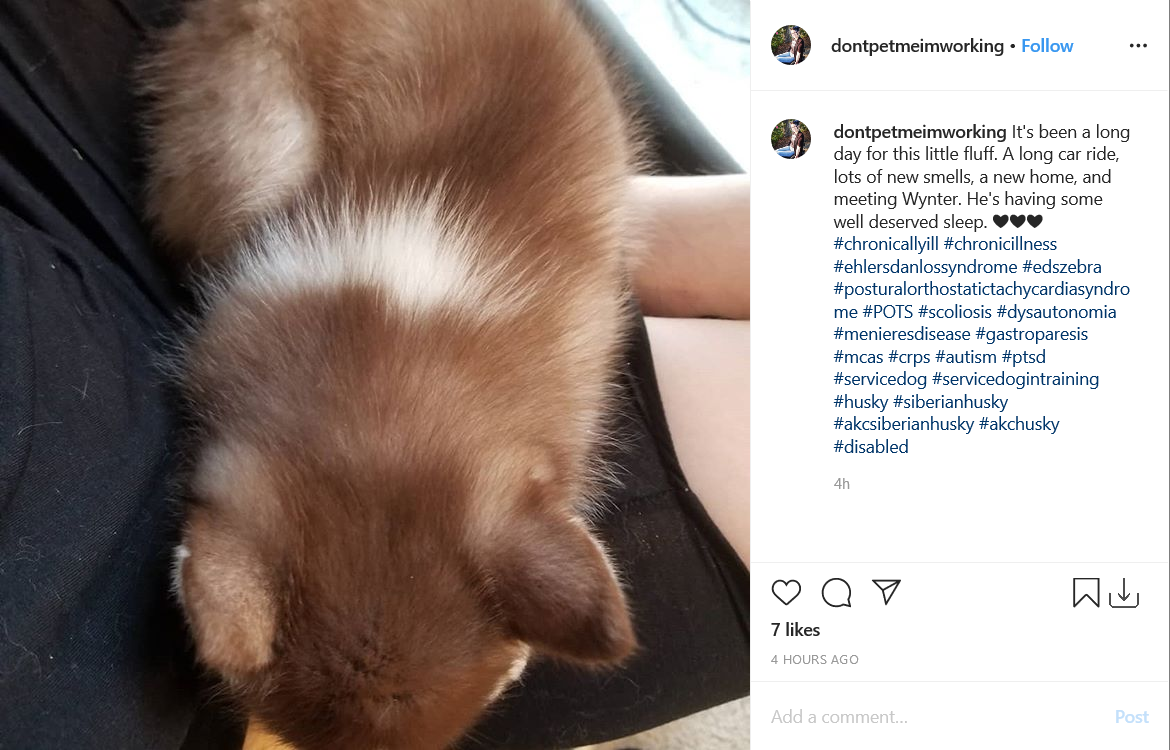Open the #servicedogintraining hashtag
1170x750 pixels.
(x=1016, y=379)
